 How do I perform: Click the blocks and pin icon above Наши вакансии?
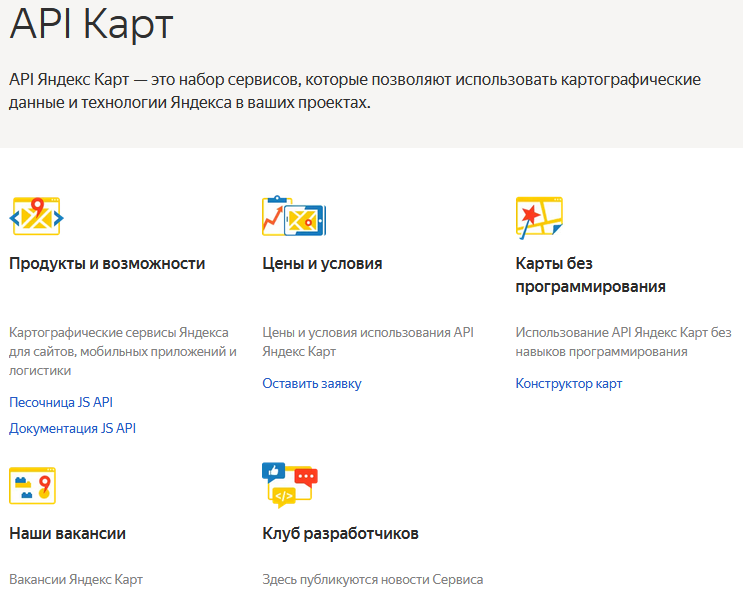pos(32,486)
